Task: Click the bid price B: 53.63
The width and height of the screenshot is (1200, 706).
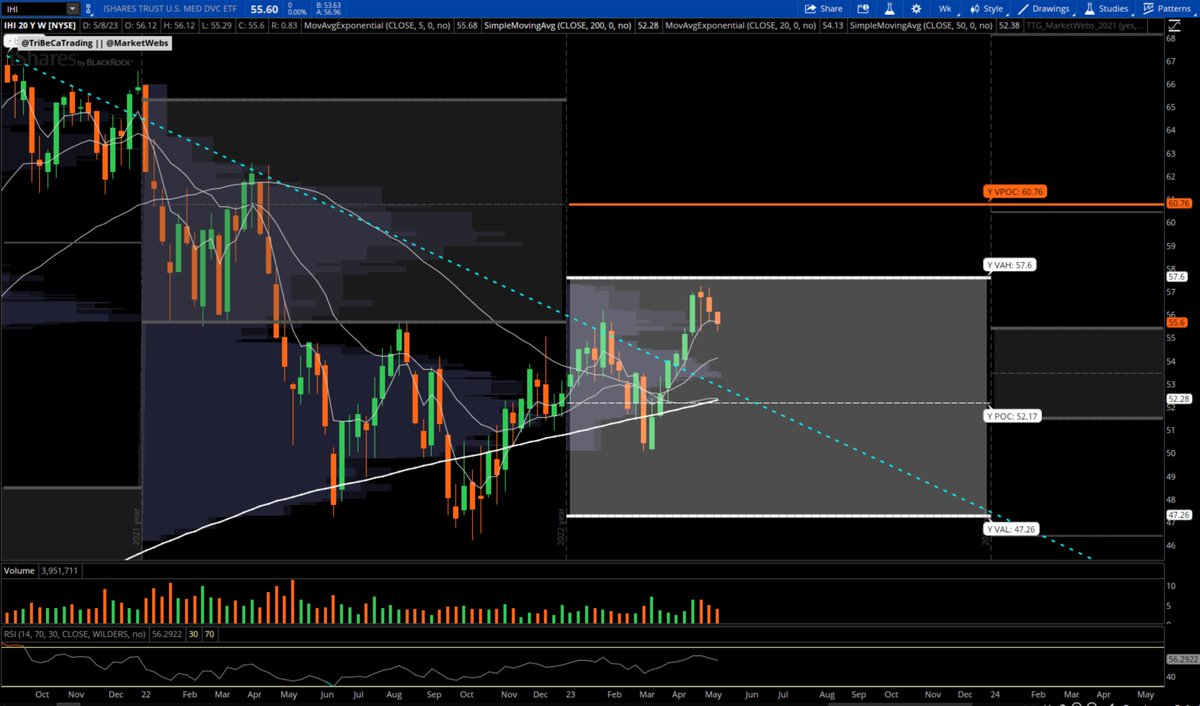Action: pos(328,5)
